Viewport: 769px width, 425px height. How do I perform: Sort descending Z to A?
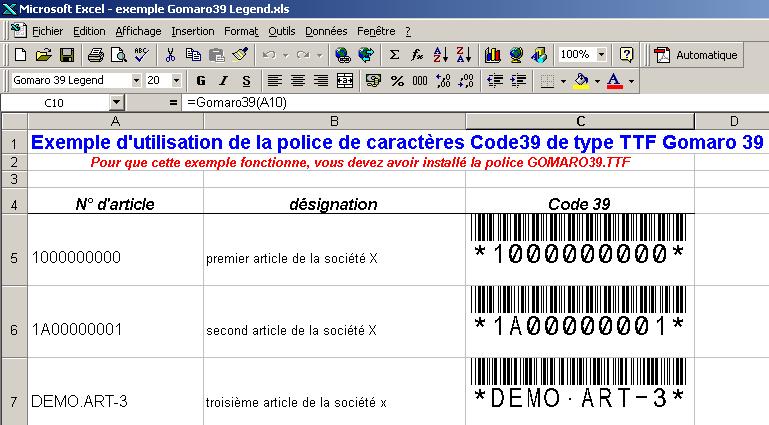tap(463, 55)
